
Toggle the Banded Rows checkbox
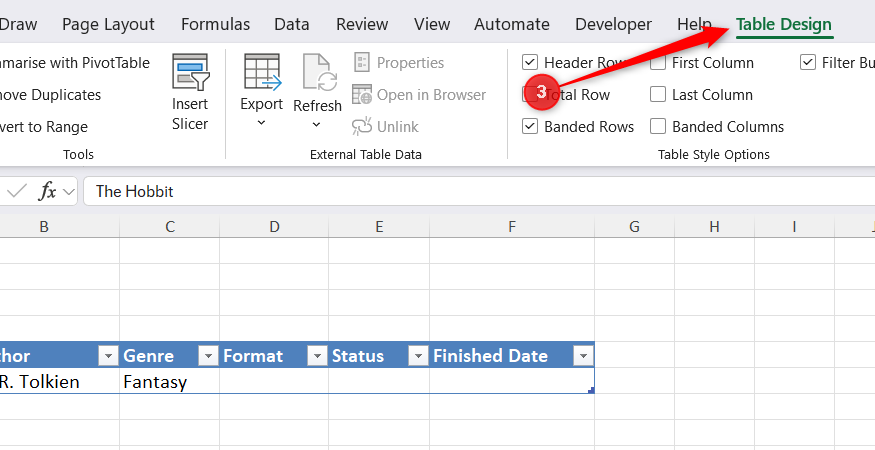(530, 127)
